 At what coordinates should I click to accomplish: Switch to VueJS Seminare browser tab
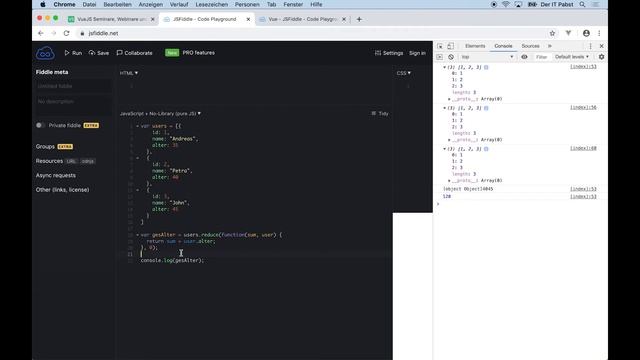coord(111,19)
